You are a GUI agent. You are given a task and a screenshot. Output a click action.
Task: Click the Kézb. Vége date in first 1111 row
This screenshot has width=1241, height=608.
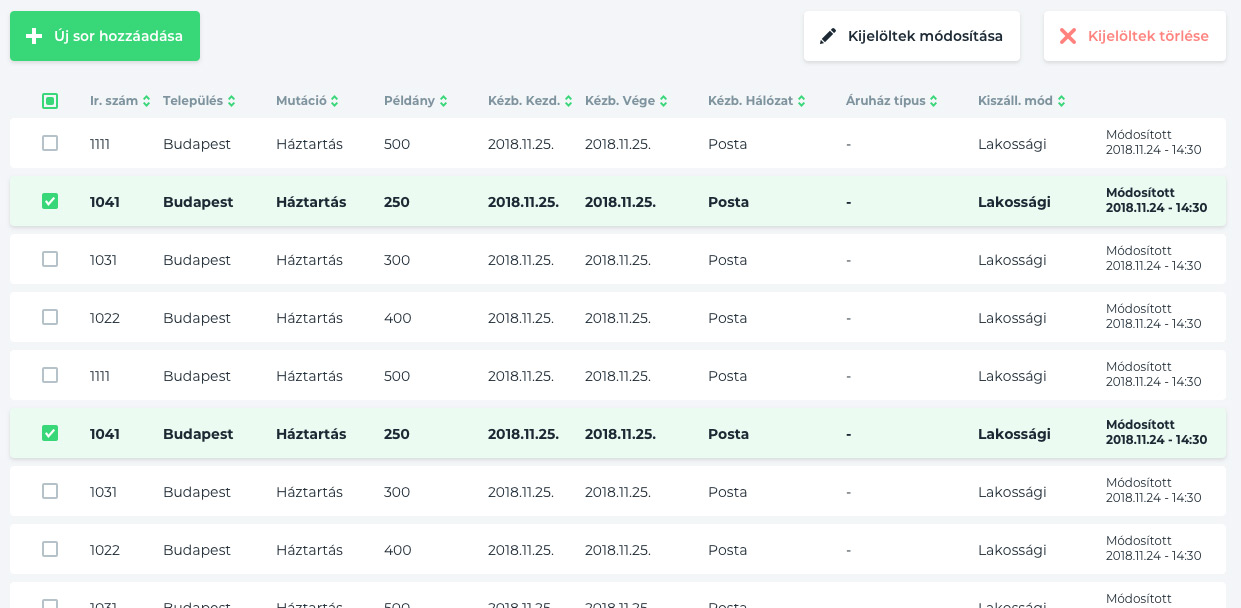click(618, 144)
